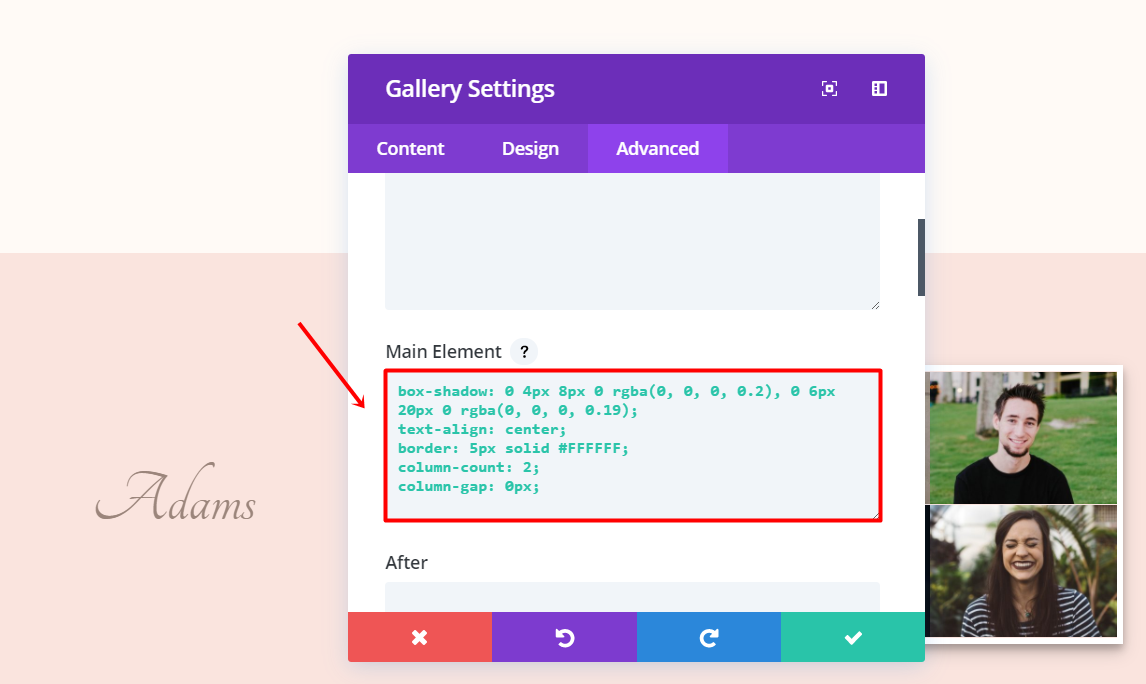Expand the Gallery Settings modal to fullscreen

(x=829, y=89)
